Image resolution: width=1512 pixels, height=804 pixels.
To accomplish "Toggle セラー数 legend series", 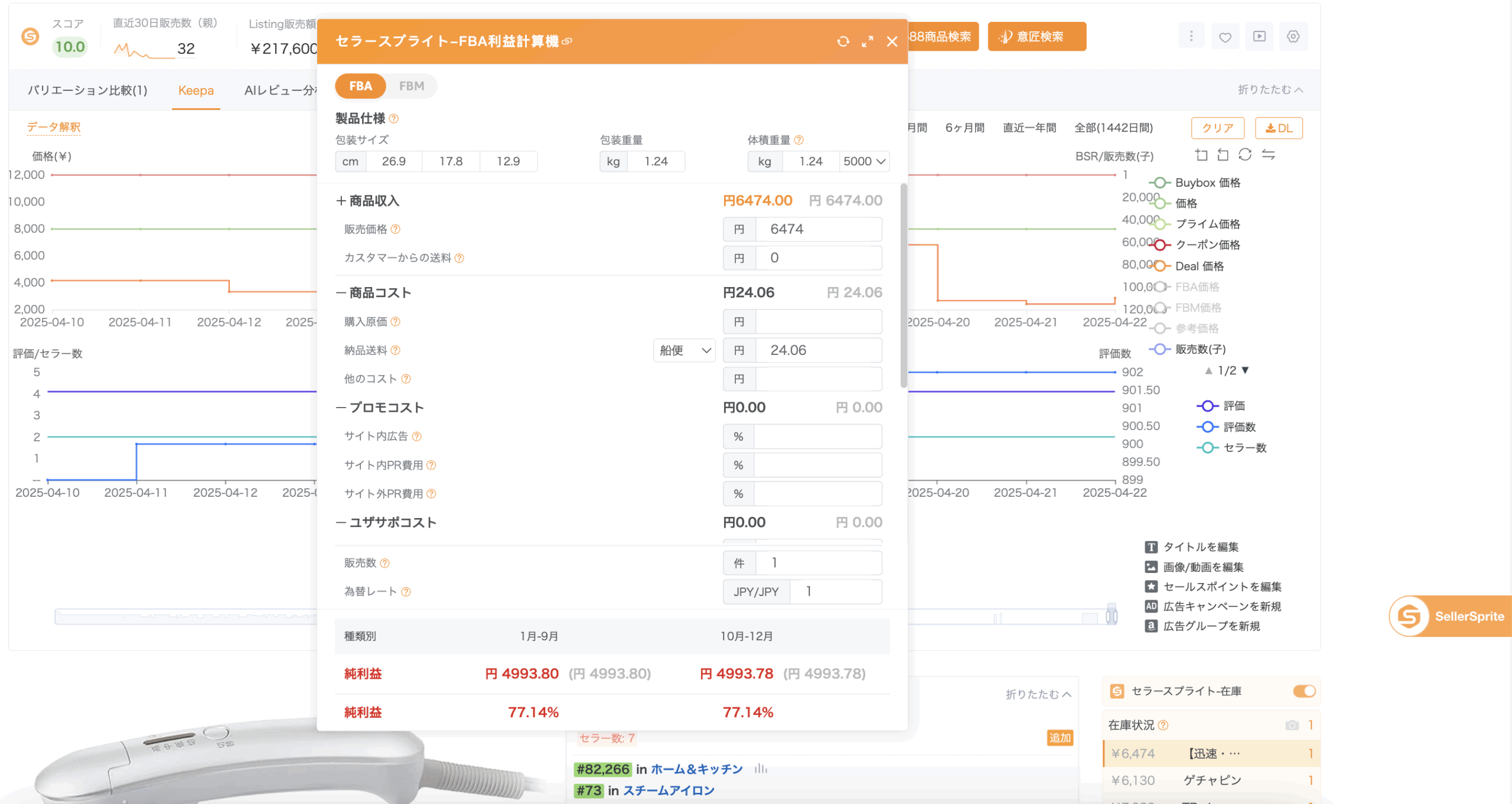I will tap(1231, 448).
